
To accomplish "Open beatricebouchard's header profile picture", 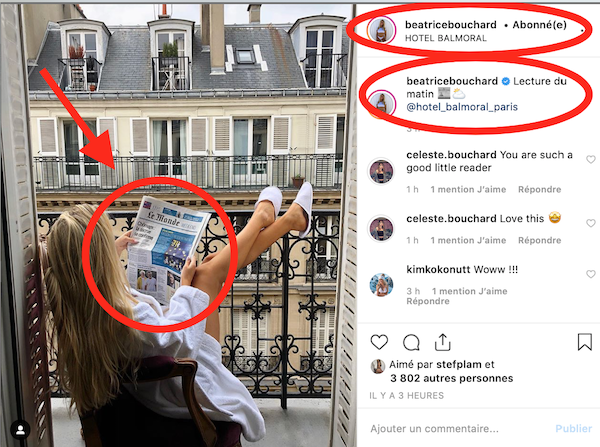I will 381,30.
